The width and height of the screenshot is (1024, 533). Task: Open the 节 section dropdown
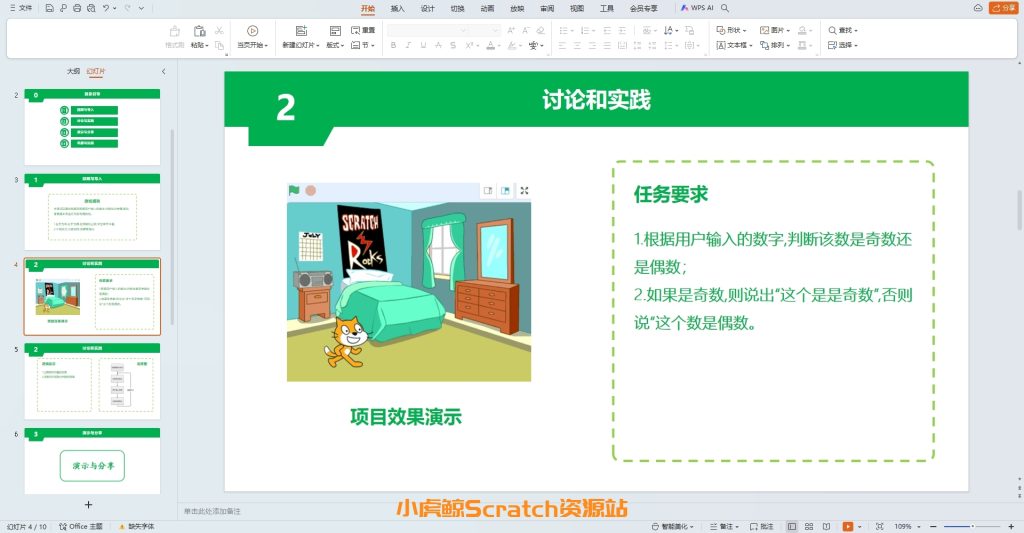pyautogui.click(x=363, y=45)
